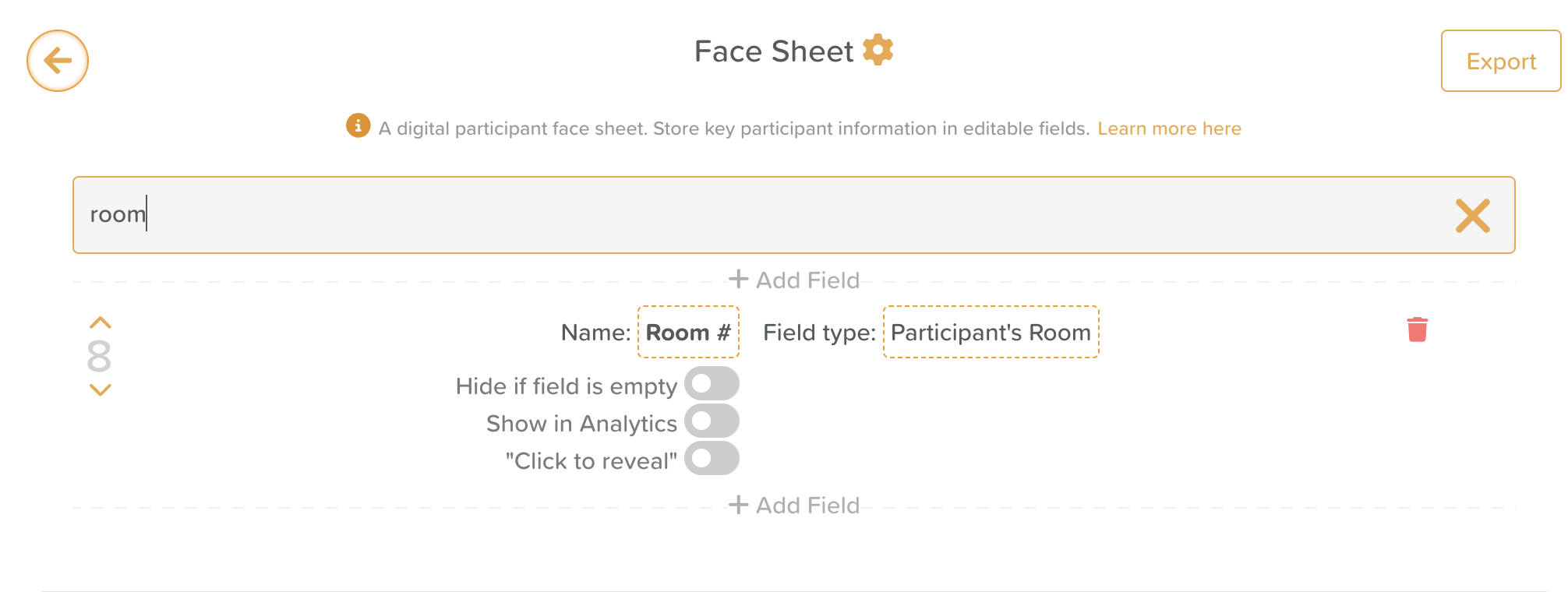
Task: Move the Room # field up
Action: tap(101, 322)
